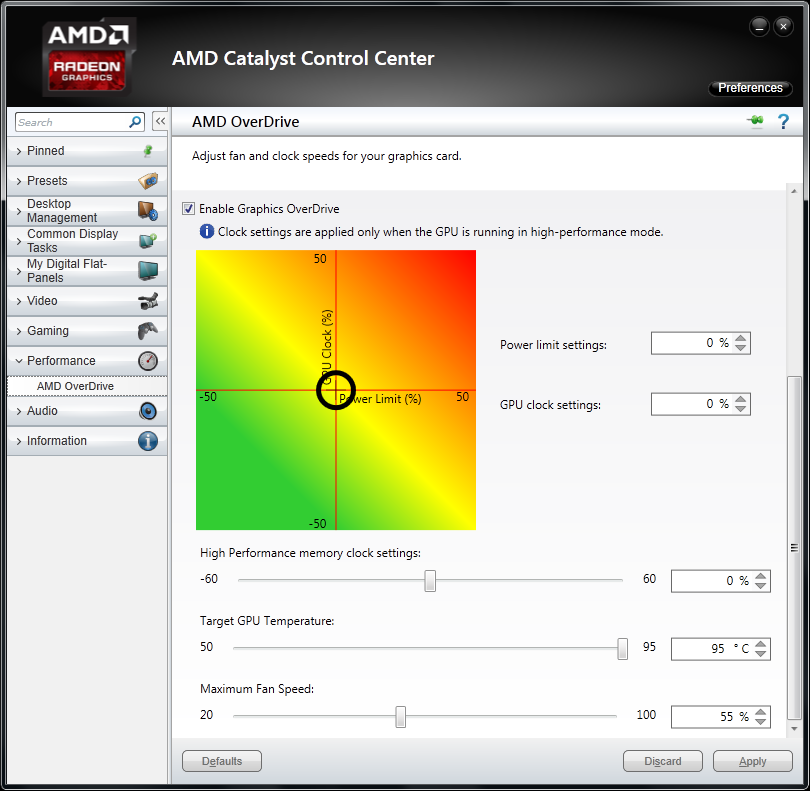Click the Video camcorder icon
The width and height of the screenshot is (810, 791).
(x=148, y=301)
